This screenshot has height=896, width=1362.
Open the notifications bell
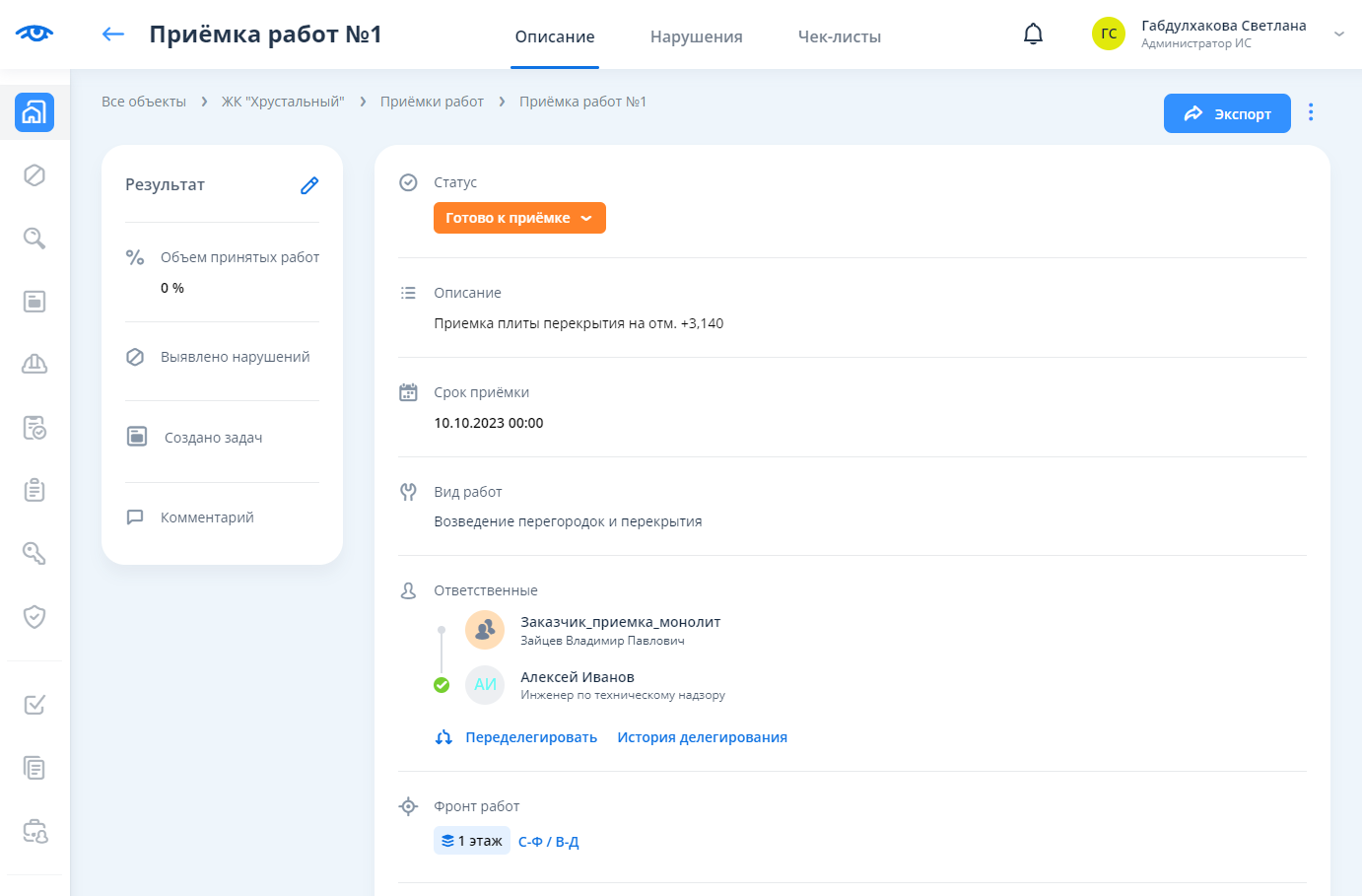coord(1033,34)
